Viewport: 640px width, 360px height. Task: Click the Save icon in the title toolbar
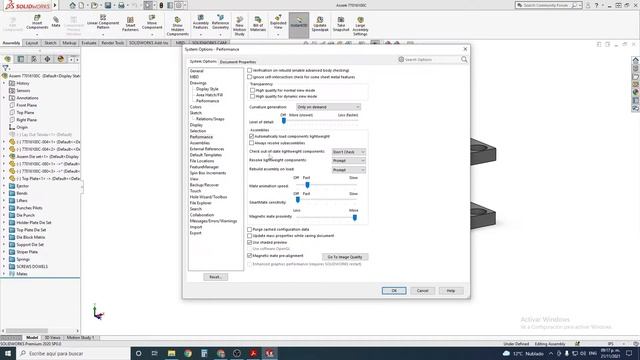[108, 5]
